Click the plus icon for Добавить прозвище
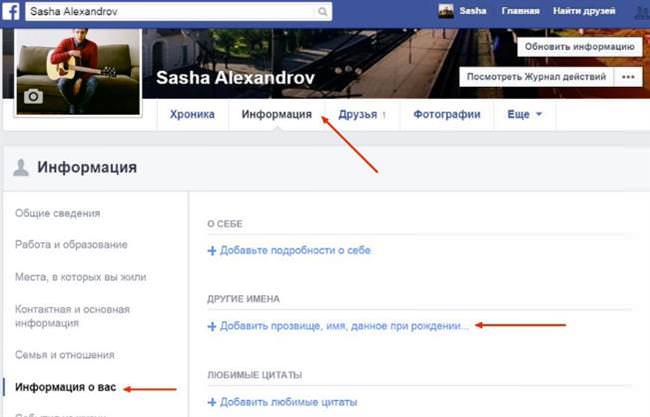650x417 pixels. (x=212, y=327)
